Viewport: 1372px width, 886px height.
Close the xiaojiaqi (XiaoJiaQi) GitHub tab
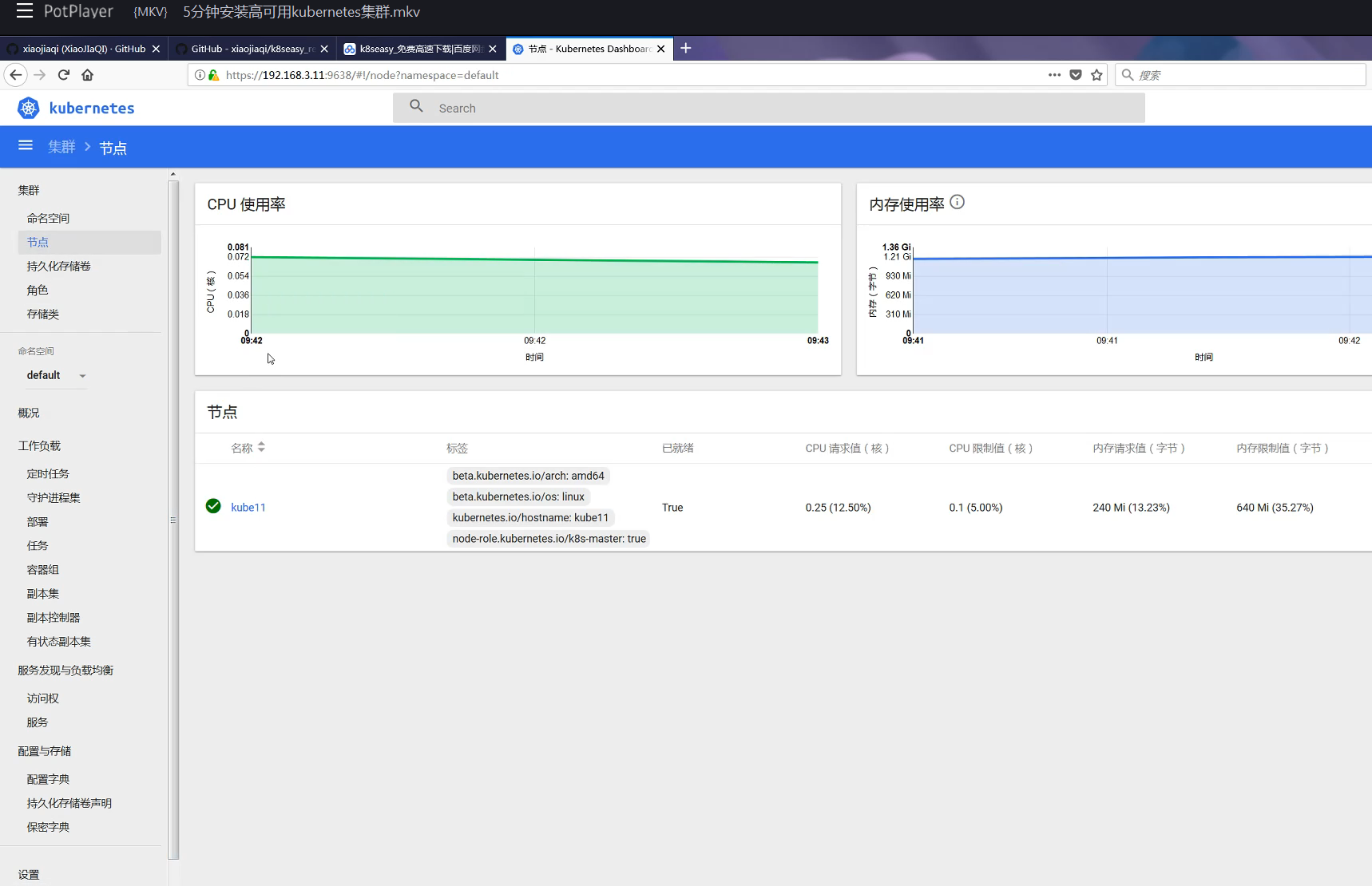coord(156,49)
